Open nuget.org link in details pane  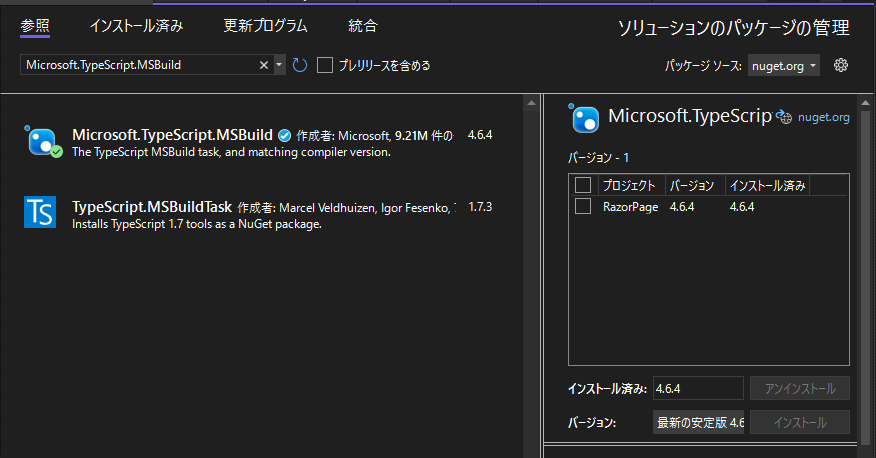click(x=823, y=117)
